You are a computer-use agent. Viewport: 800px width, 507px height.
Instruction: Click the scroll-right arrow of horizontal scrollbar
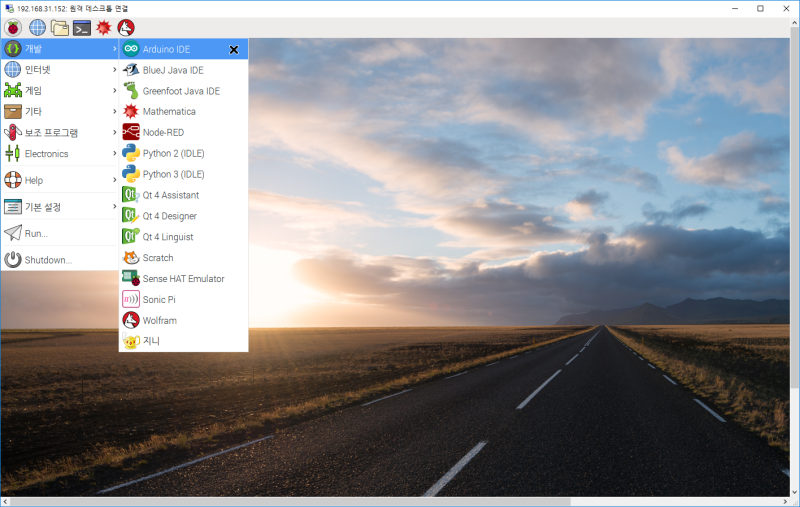pos(785,502)
